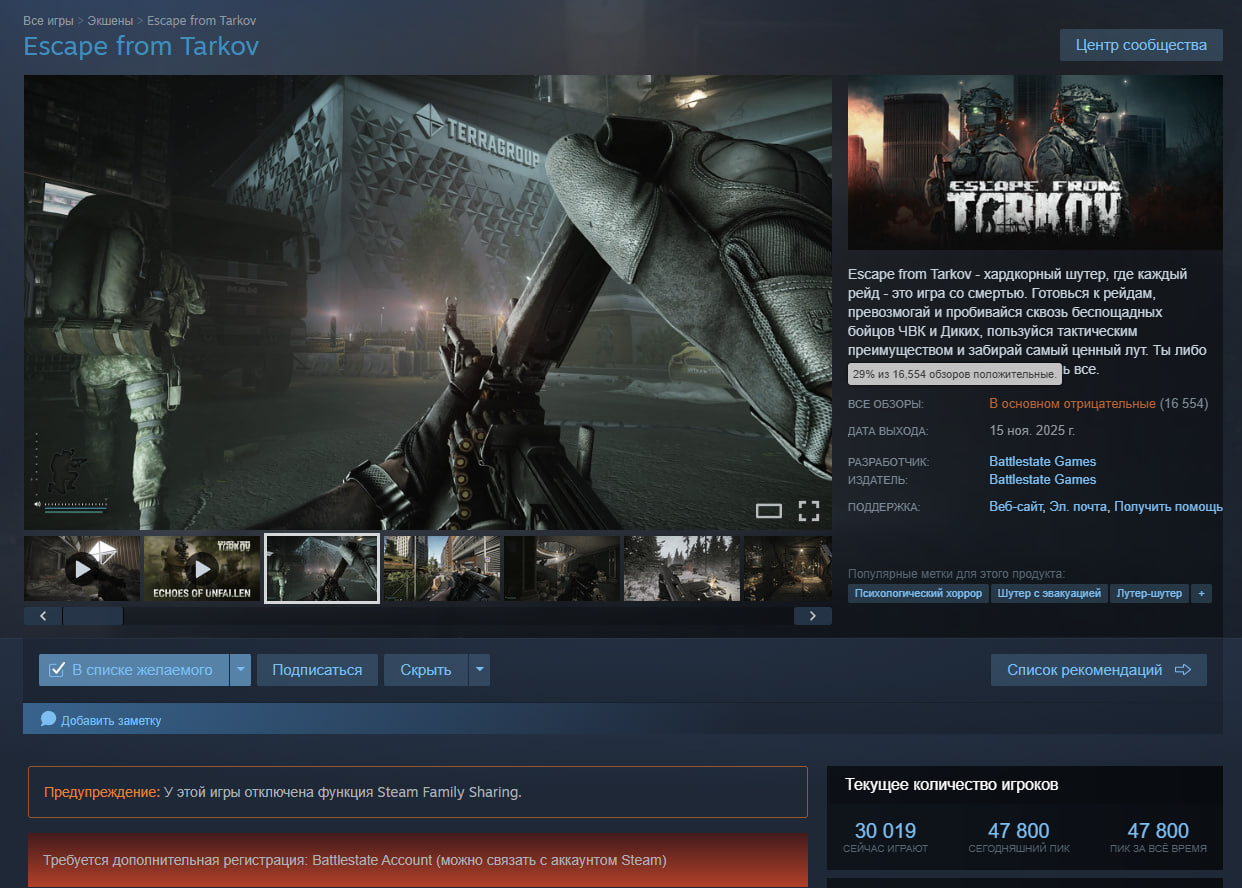Select the 'Лутер-шутер' tag
Screen dimensions: 1242x888
(1149, 594)
